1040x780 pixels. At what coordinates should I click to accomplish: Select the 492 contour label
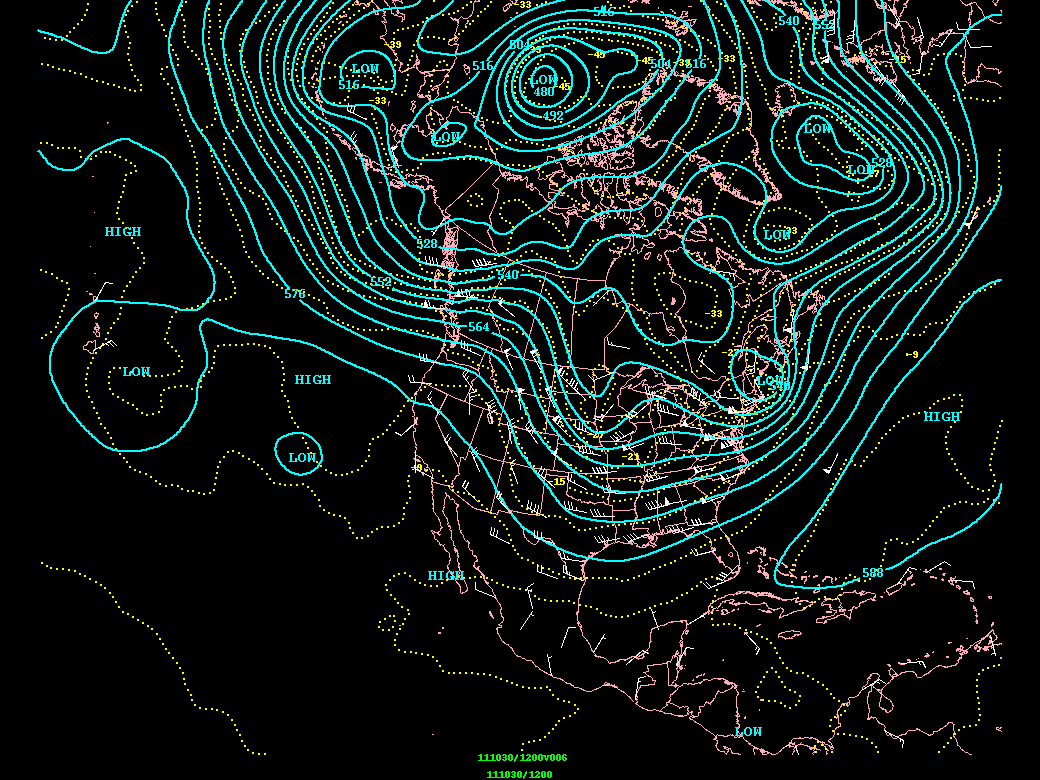click(552, 115)
